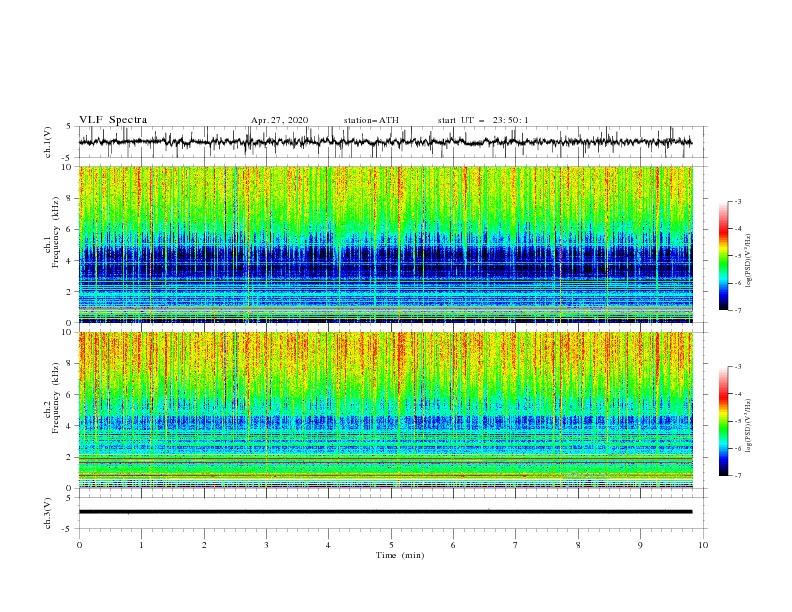Click the "-3" tick on ch.1 colorbar
The width and height of the screenshot is (792, 612).
click(738, 201)
